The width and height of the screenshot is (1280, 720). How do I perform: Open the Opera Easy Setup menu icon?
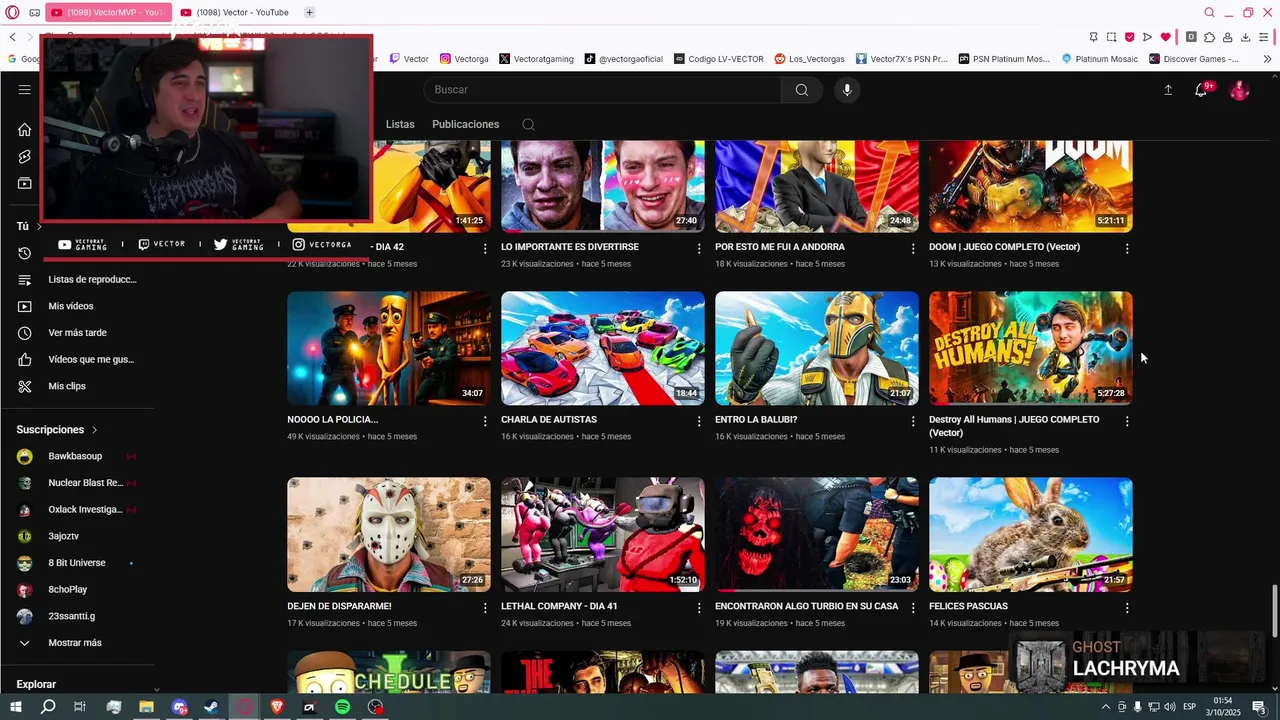(x=1265, y=37)
